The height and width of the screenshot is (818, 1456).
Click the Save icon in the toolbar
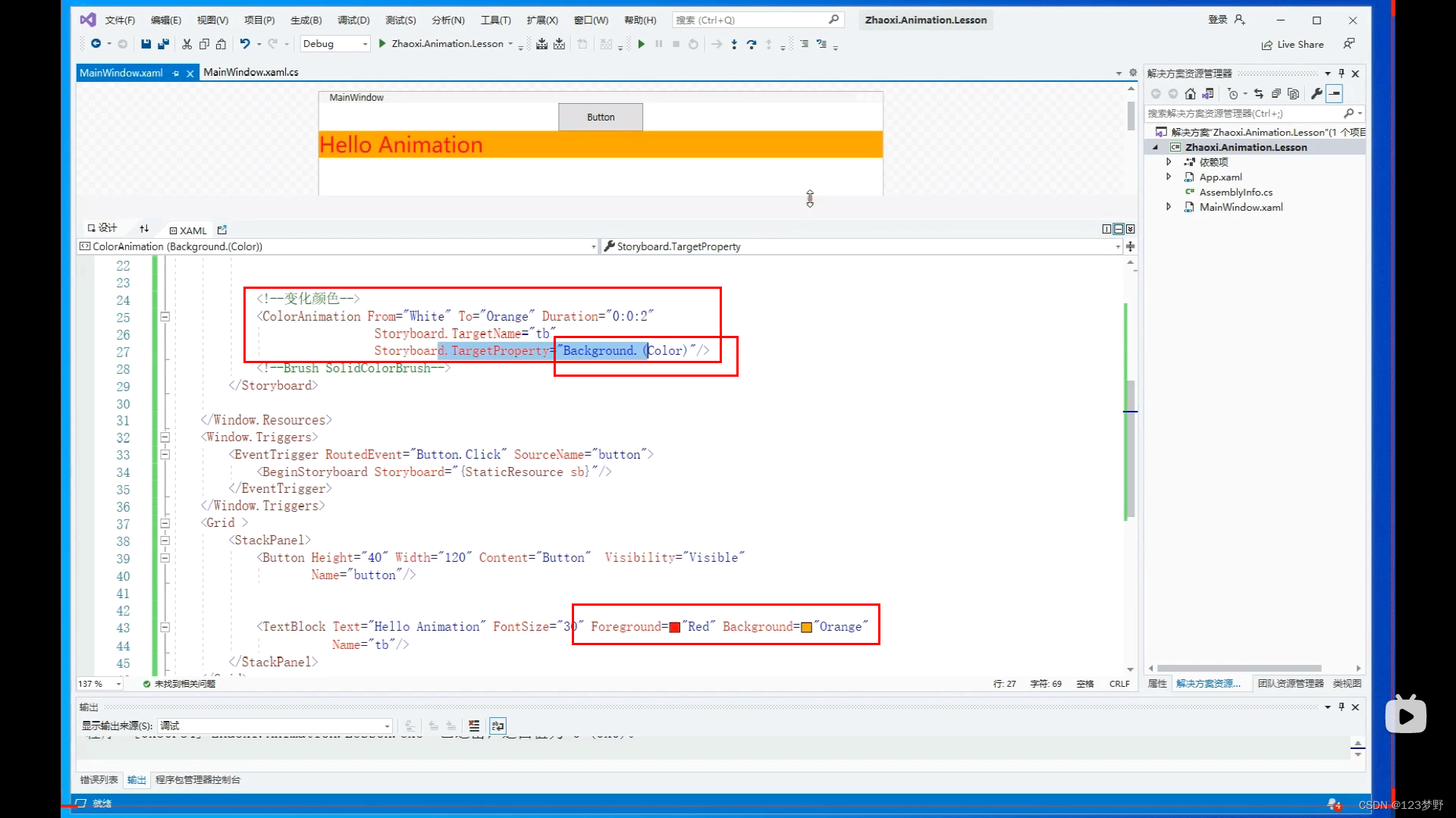point(146,44)
